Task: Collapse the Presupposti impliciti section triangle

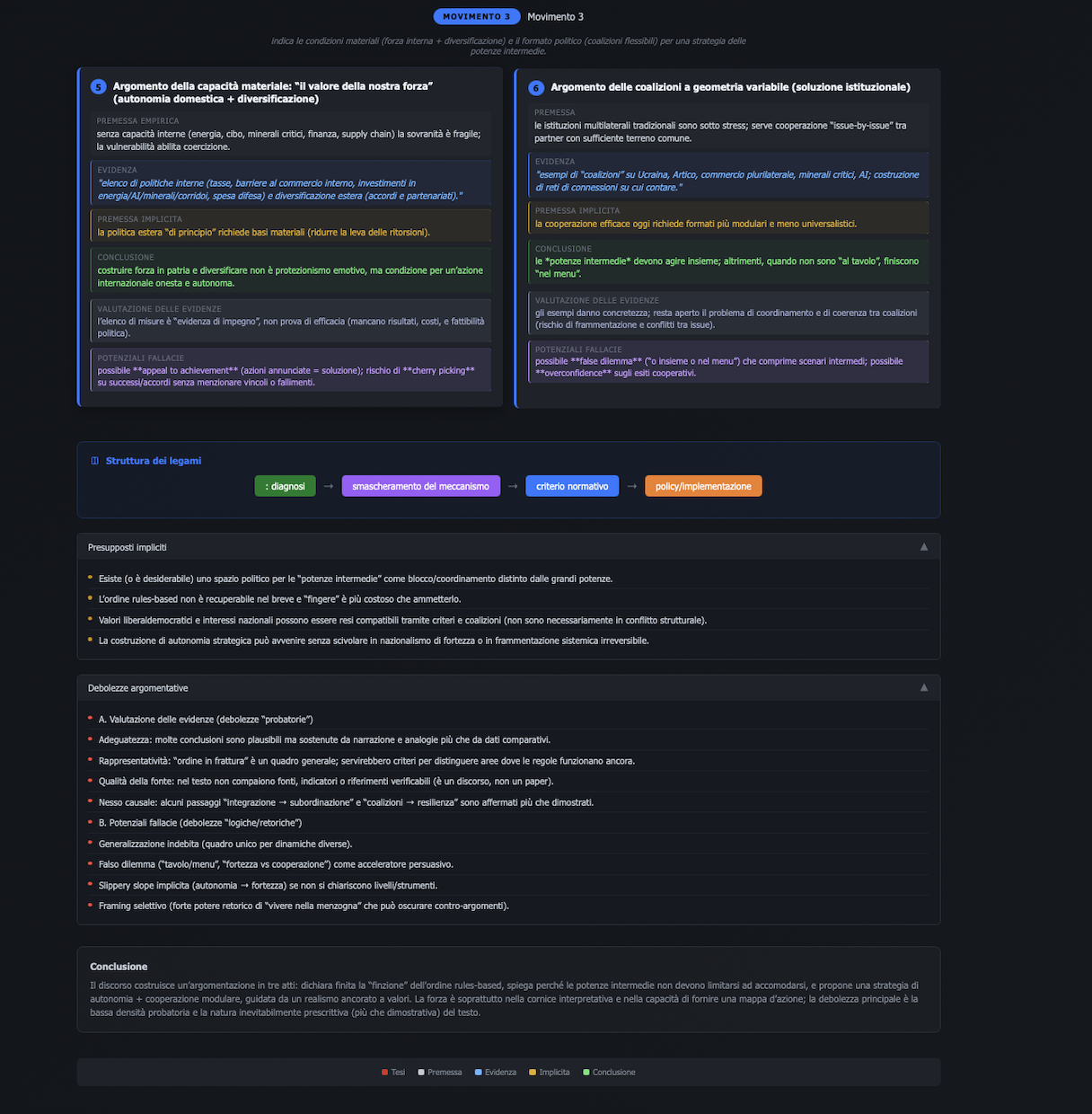Action: pyautogui.click(x=923, y=547)
